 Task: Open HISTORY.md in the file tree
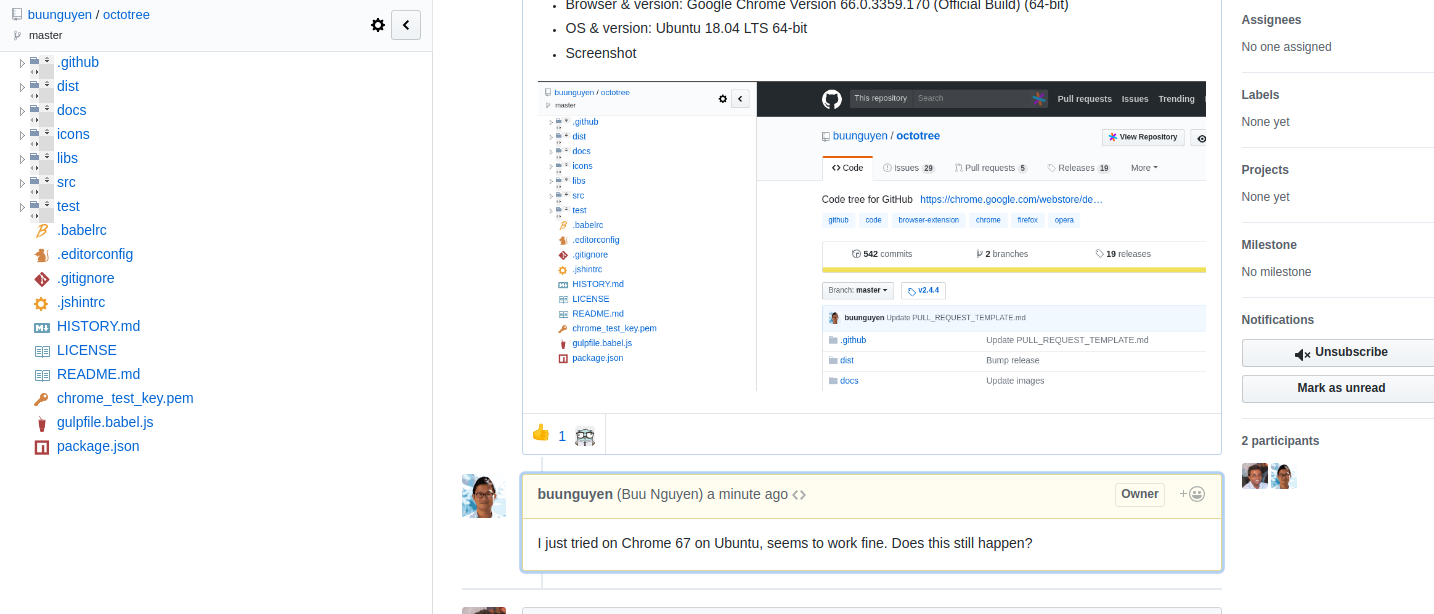tap(98, 326)
